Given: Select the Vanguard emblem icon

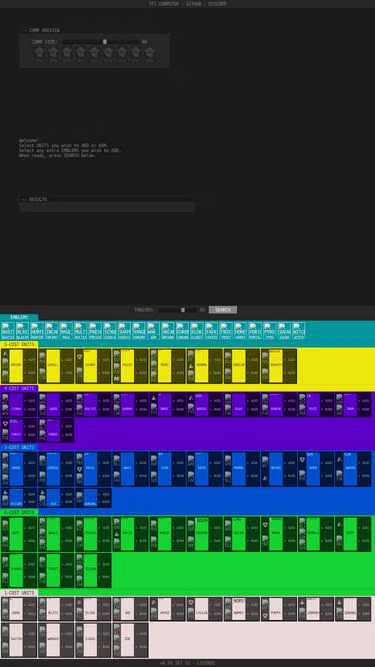Looking at the screenshot, I should tap(139, 331).
